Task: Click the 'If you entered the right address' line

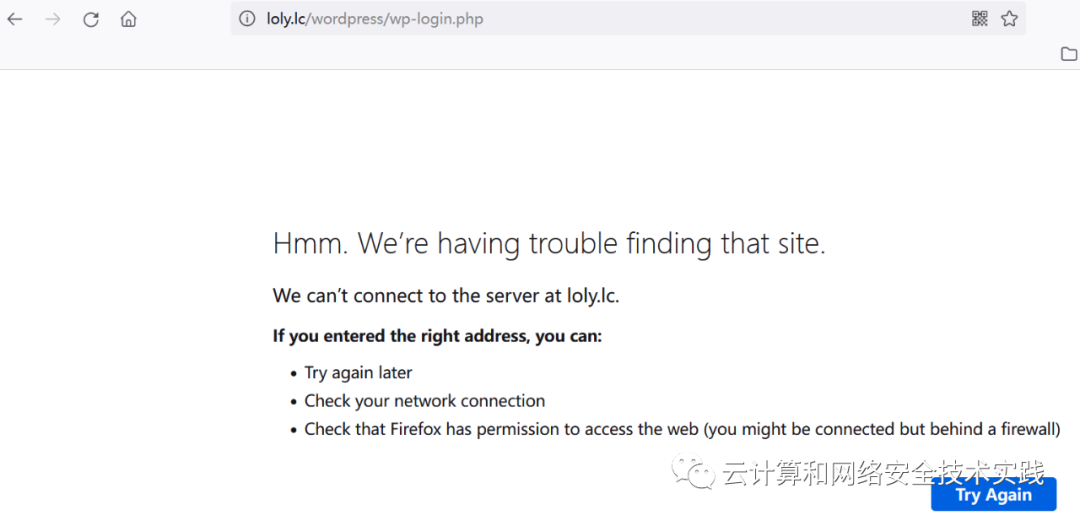Action: [x=437, y=337]
